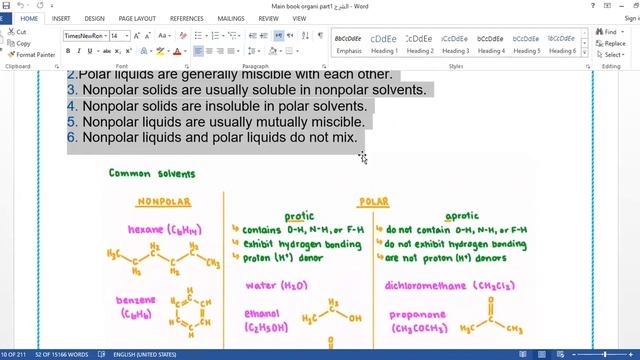Open Change Case dropdown
Viewport: 640px width, 360px height.
pos(164,36)
